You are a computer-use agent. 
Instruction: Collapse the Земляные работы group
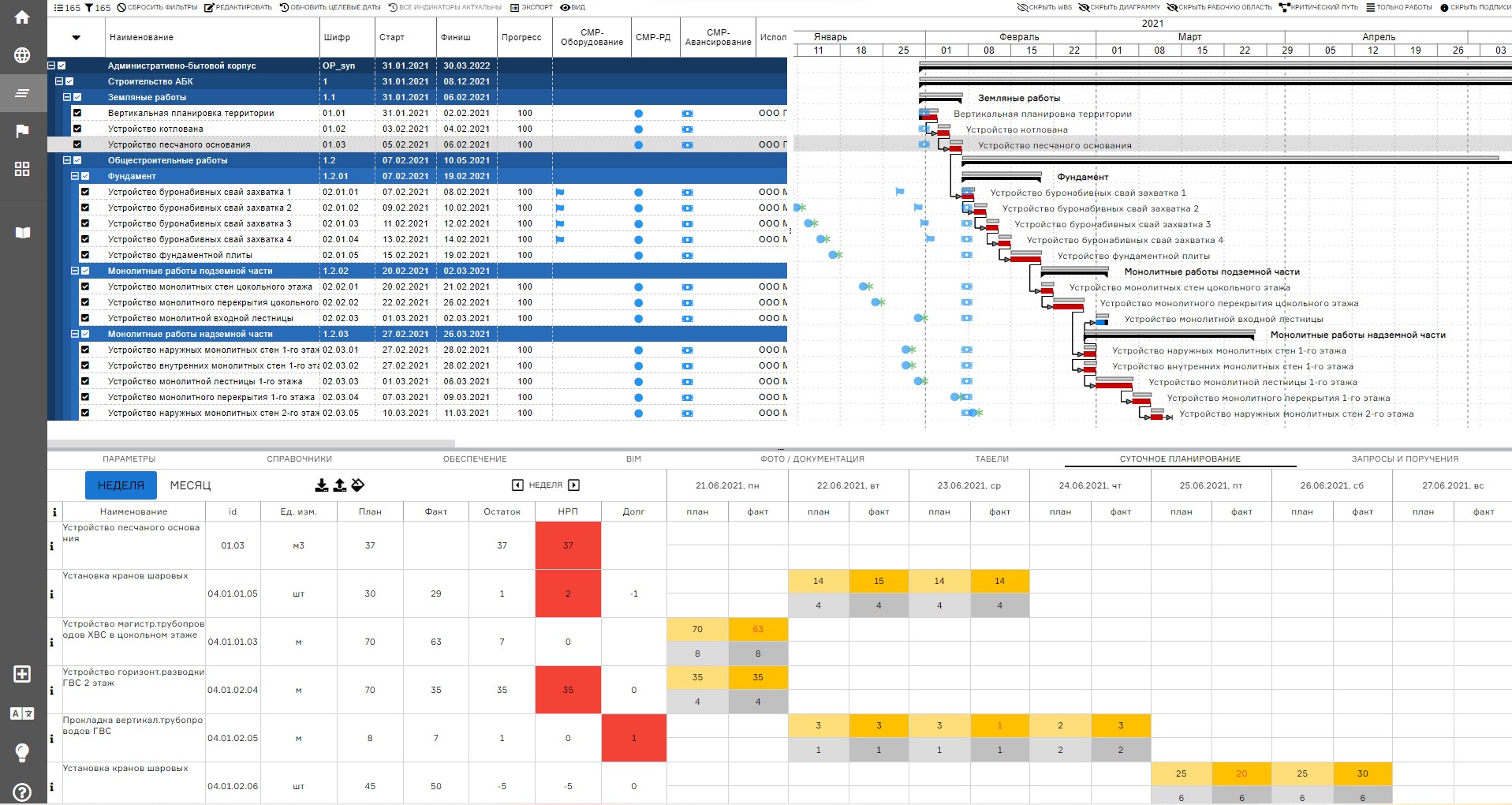67,97
